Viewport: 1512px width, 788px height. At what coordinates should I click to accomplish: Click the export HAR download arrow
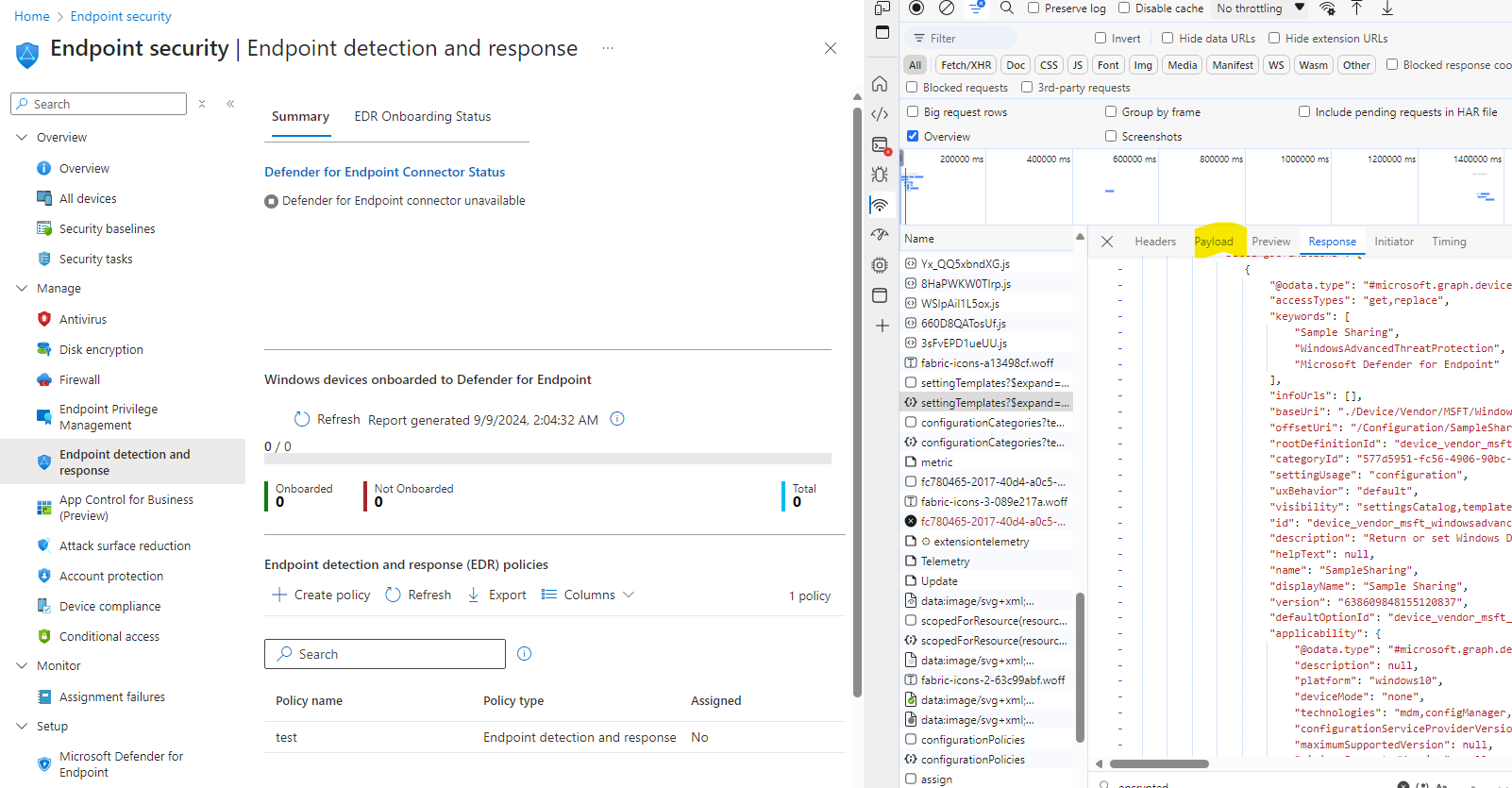(1387, 8)
